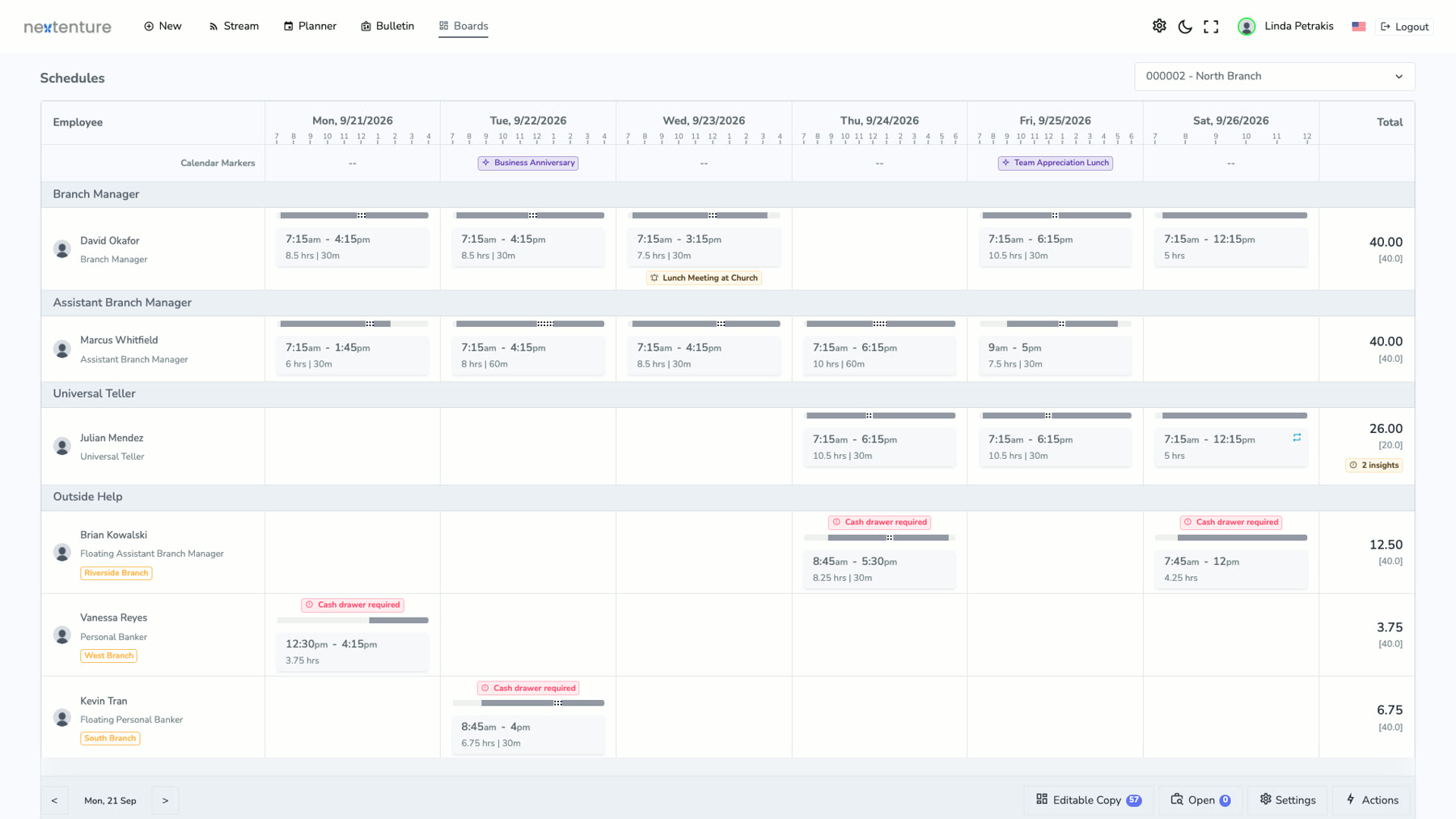Viewport: 1456px width, 819px height.
Task: Enter fullscreen mode icon
Action: coord(1211,26)
